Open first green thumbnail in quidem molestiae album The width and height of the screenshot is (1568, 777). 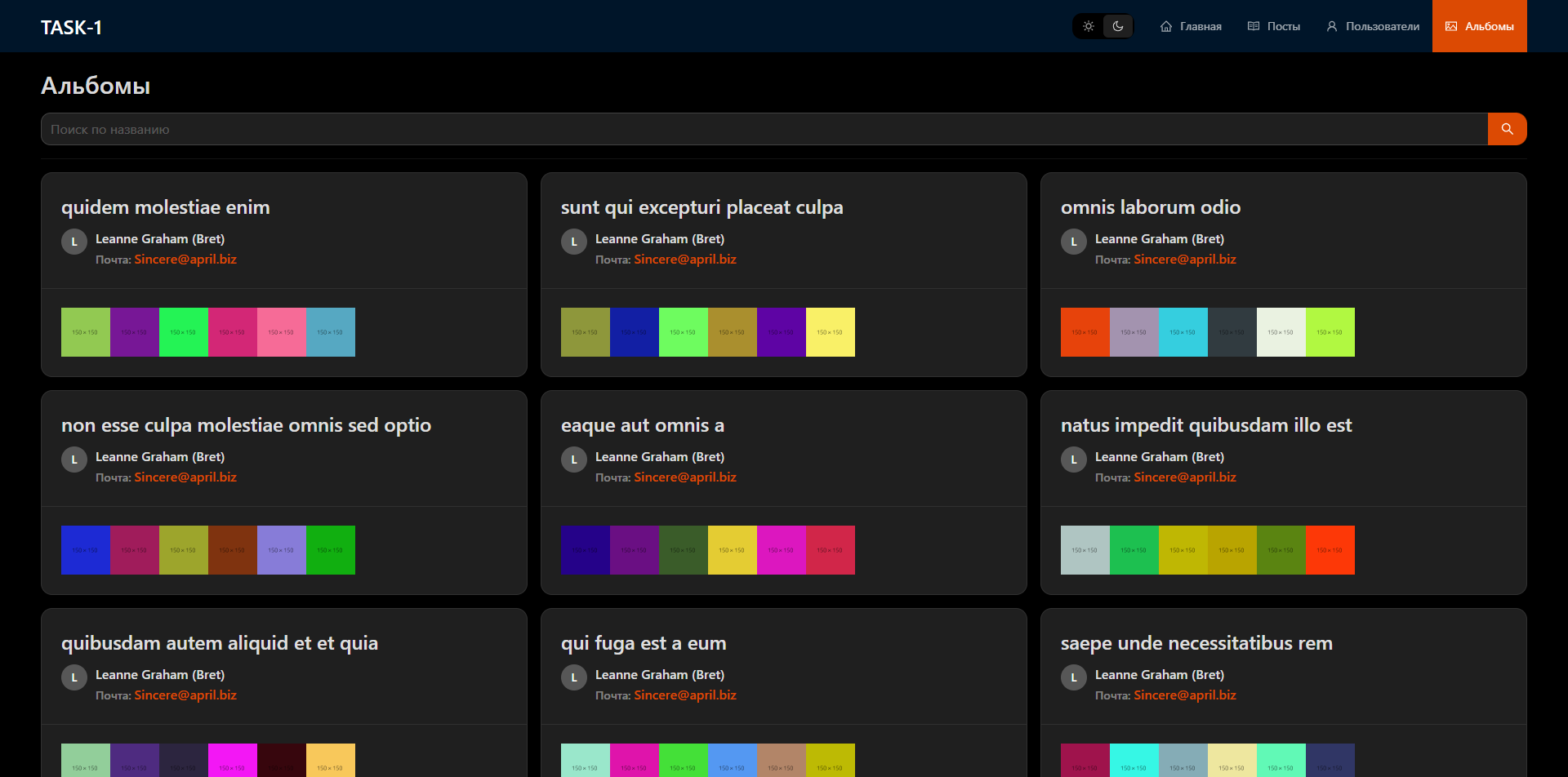(86, 332)
